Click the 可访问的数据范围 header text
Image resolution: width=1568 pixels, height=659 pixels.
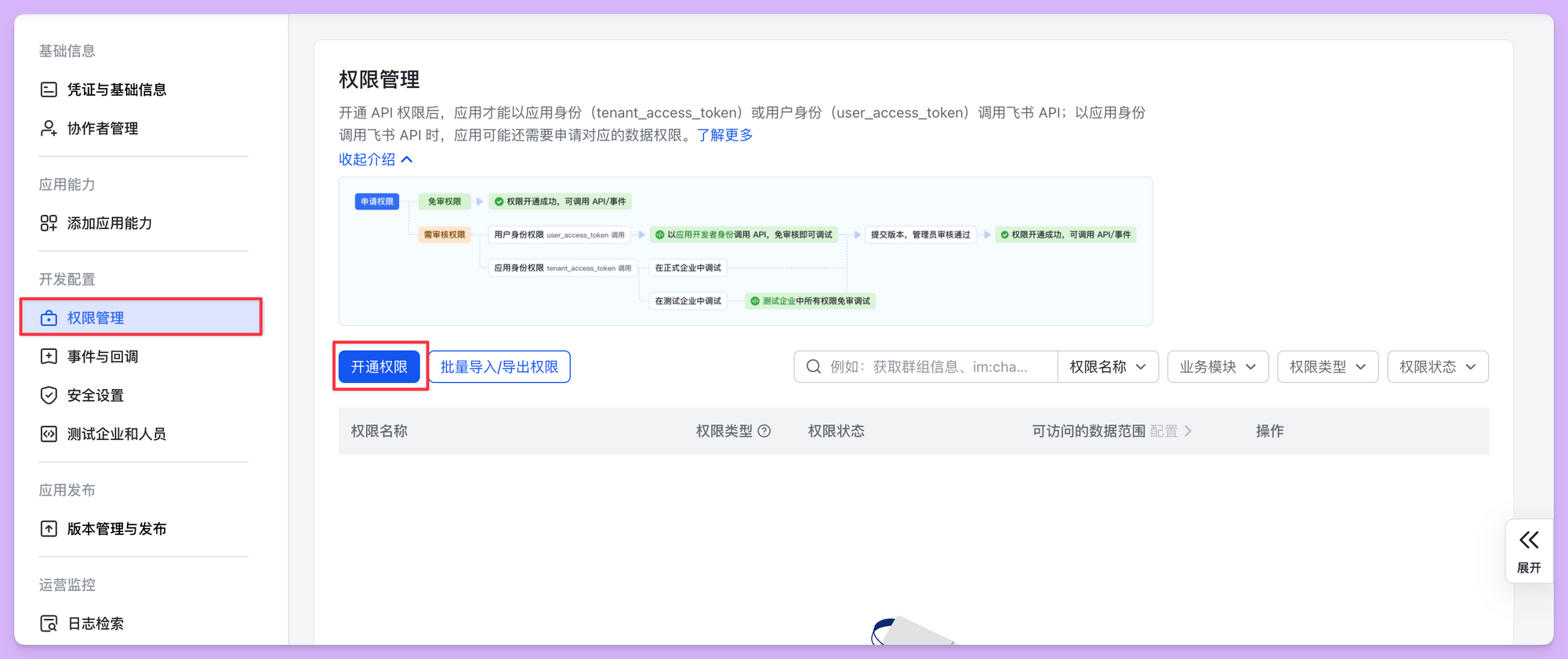tap(1089, 431)
